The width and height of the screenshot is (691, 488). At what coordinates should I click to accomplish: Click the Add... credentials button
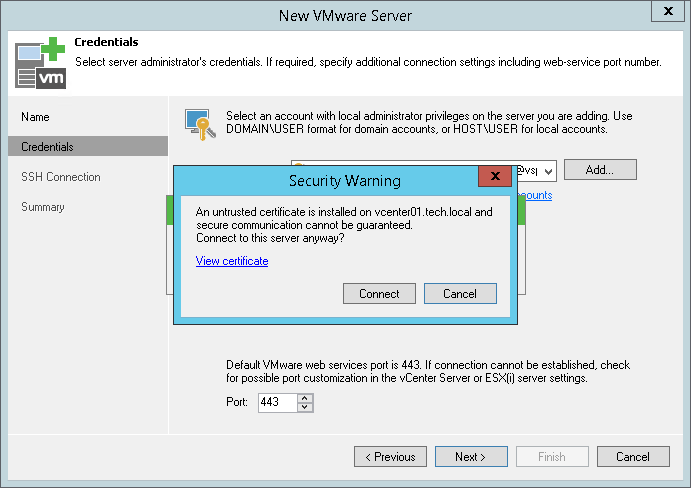pyautogui.click(x=600, y=170)
